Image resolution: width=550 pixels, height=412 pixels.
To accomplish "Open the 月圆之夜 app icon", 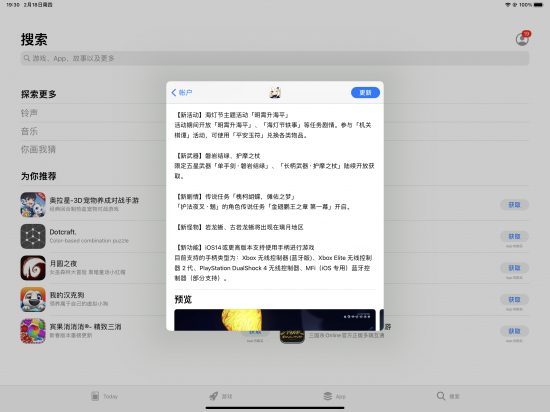I will tap(33, 268).
